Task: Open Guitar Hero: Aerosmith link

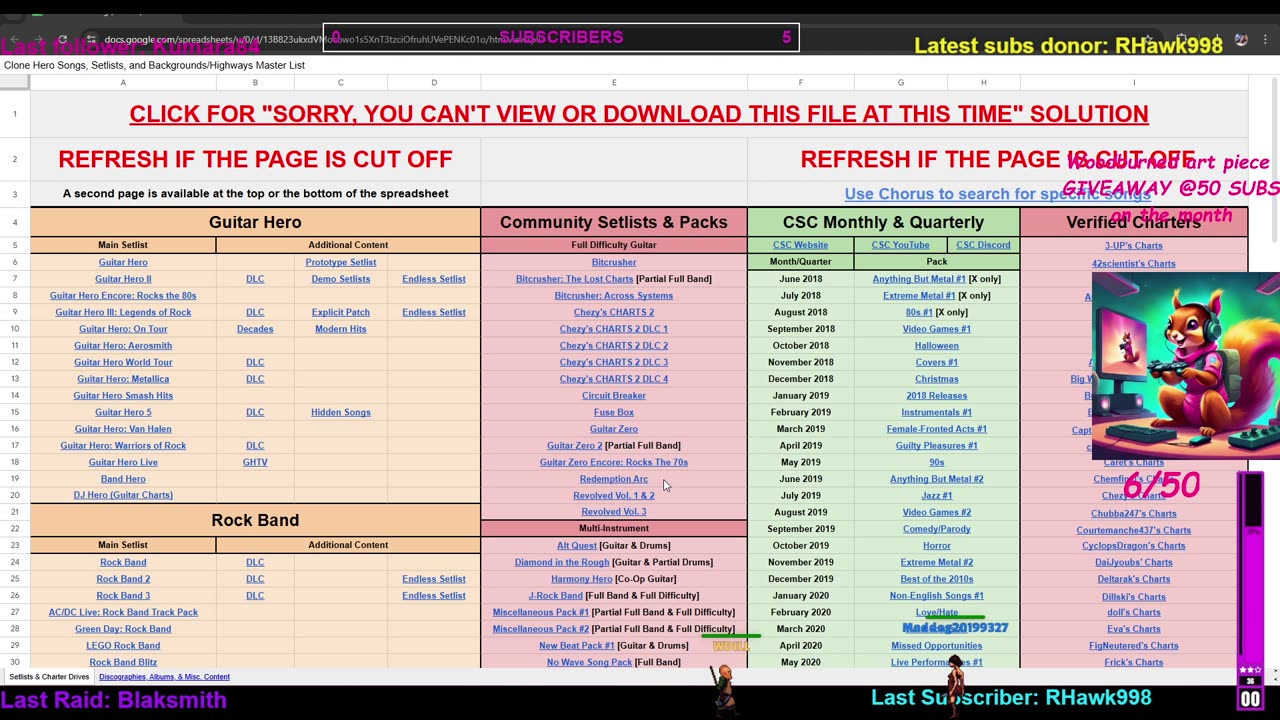Action: [123, 346]
